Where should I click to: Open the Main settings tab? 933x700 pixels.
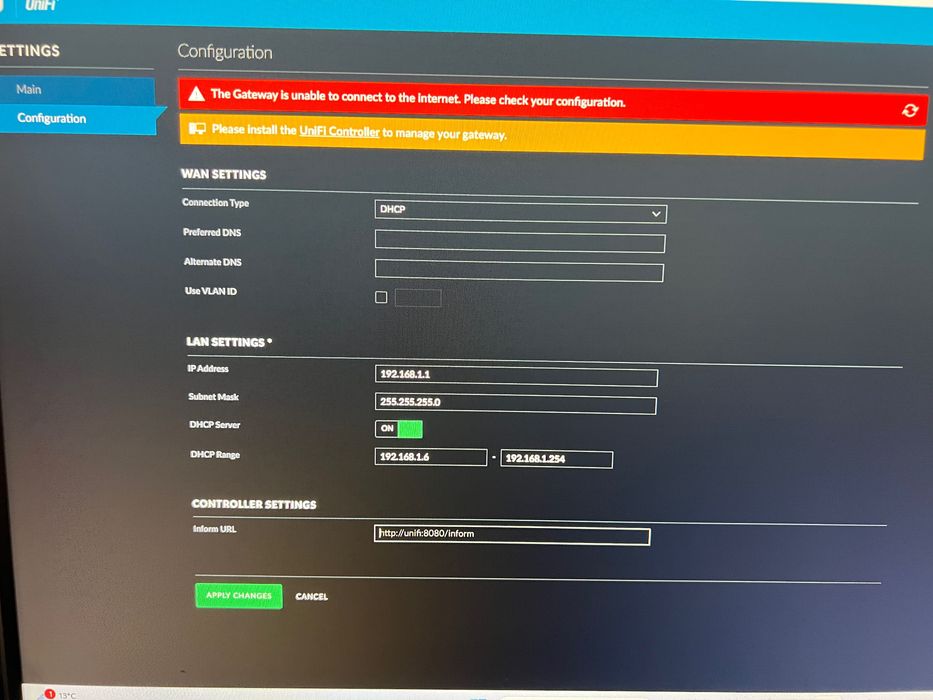[77, 90]
